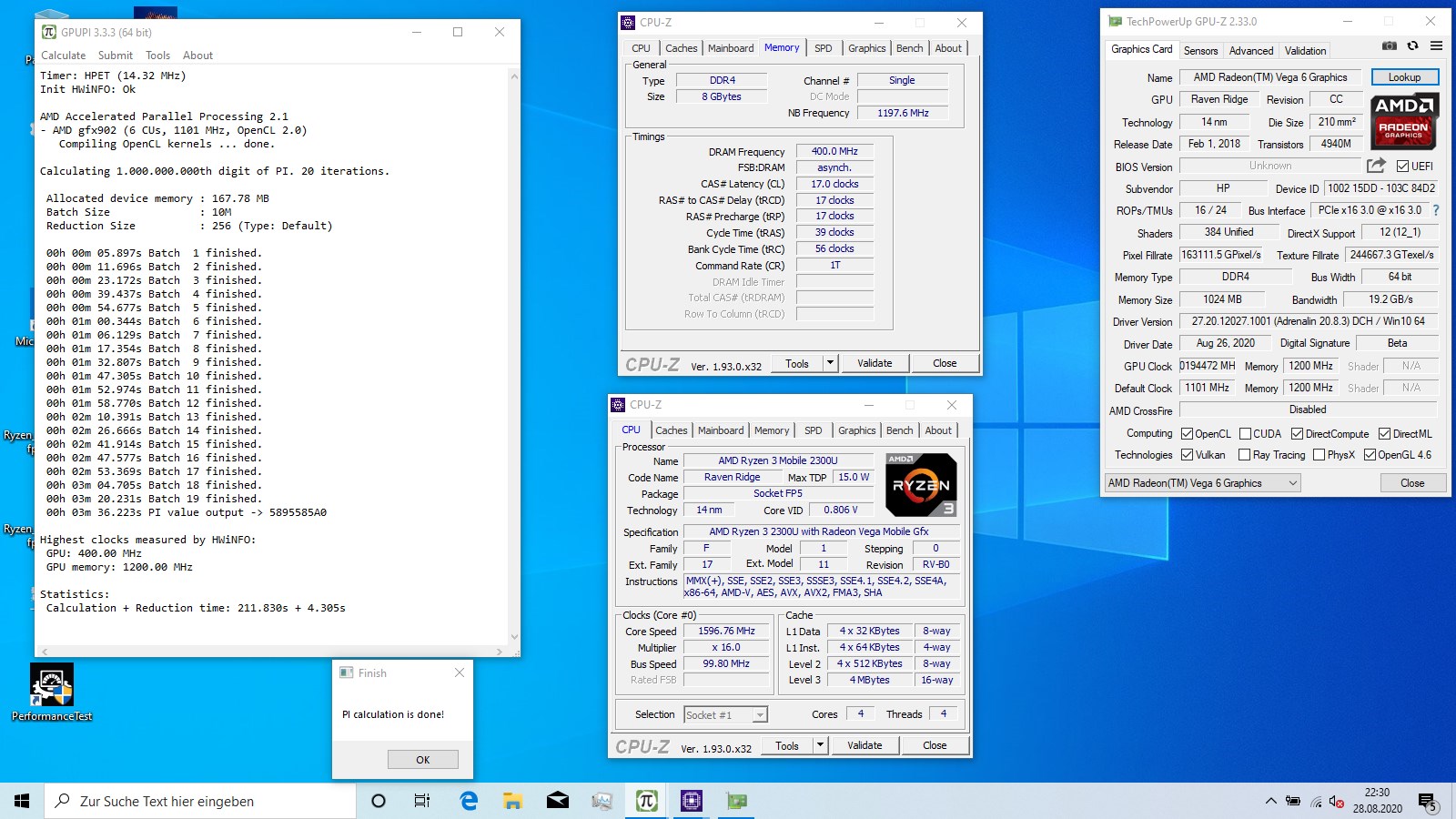
Task: Show hidden system tray icons
Action: click(x=1270, y=802)
